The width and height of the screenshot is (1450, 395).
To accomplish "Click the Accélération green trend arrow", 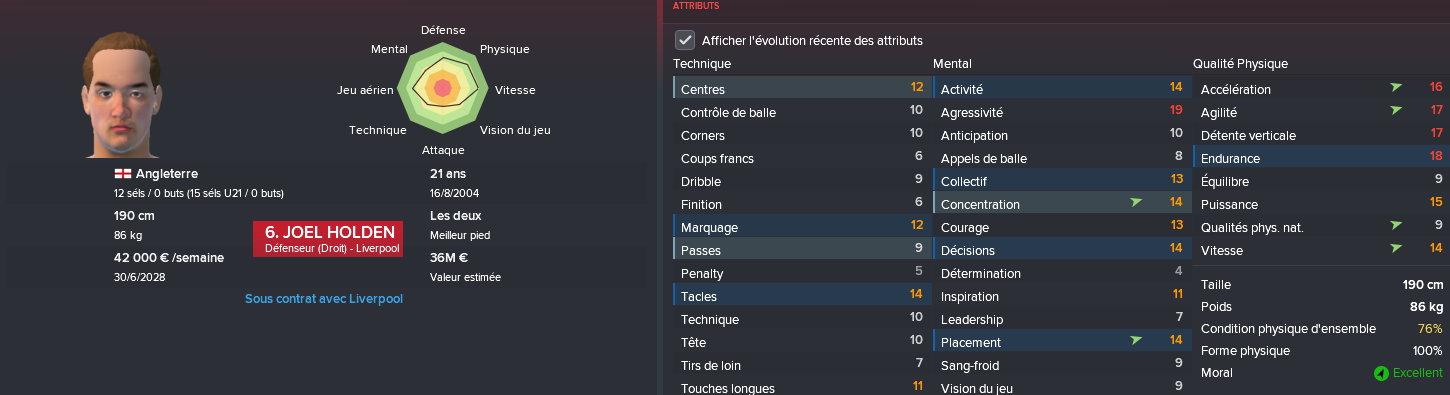I will tap(1395, 88).
